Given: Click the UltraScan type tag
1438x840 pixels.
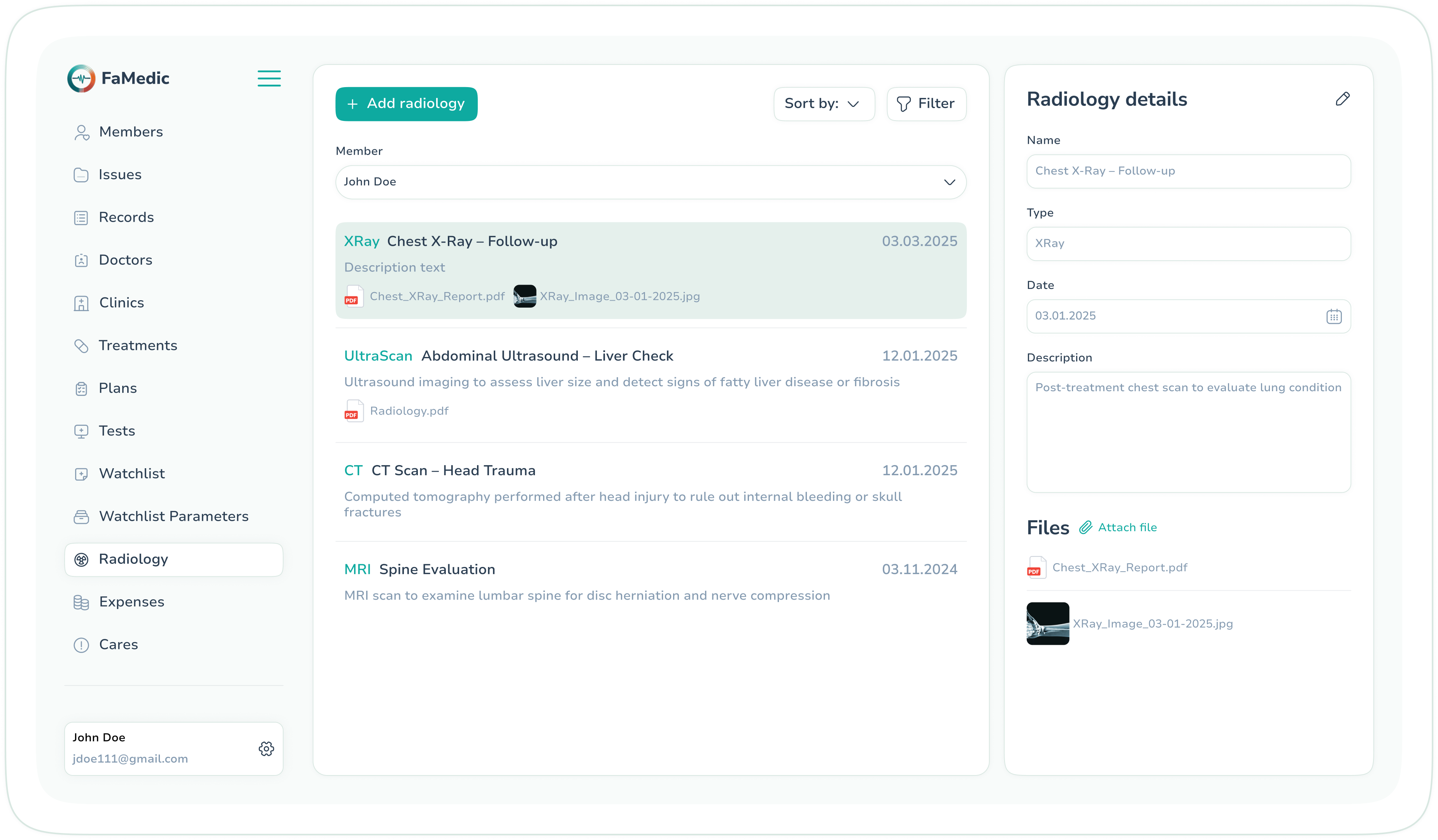Looking at the screenshot, I should click(378, 356).
